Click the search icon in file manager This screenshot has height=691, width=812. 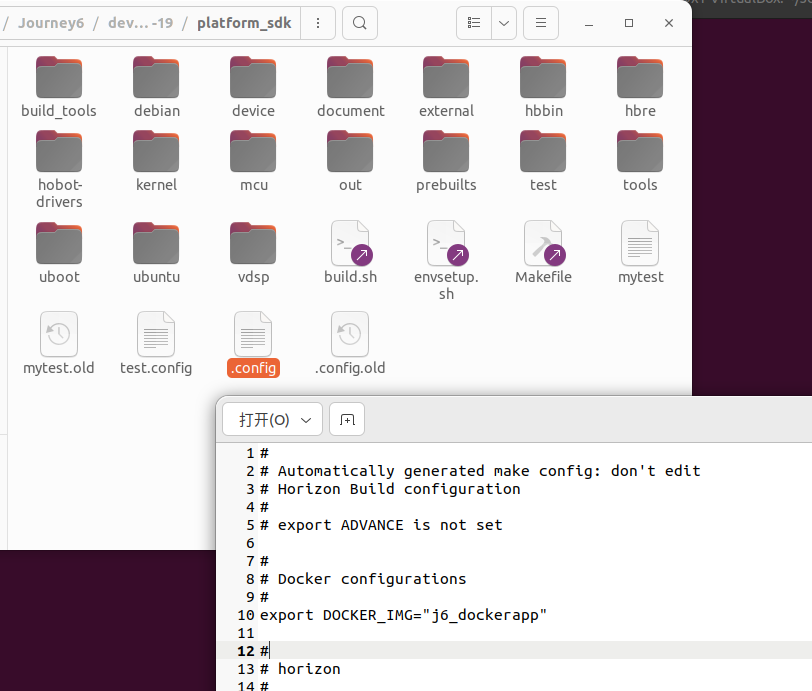pos(360,22)
